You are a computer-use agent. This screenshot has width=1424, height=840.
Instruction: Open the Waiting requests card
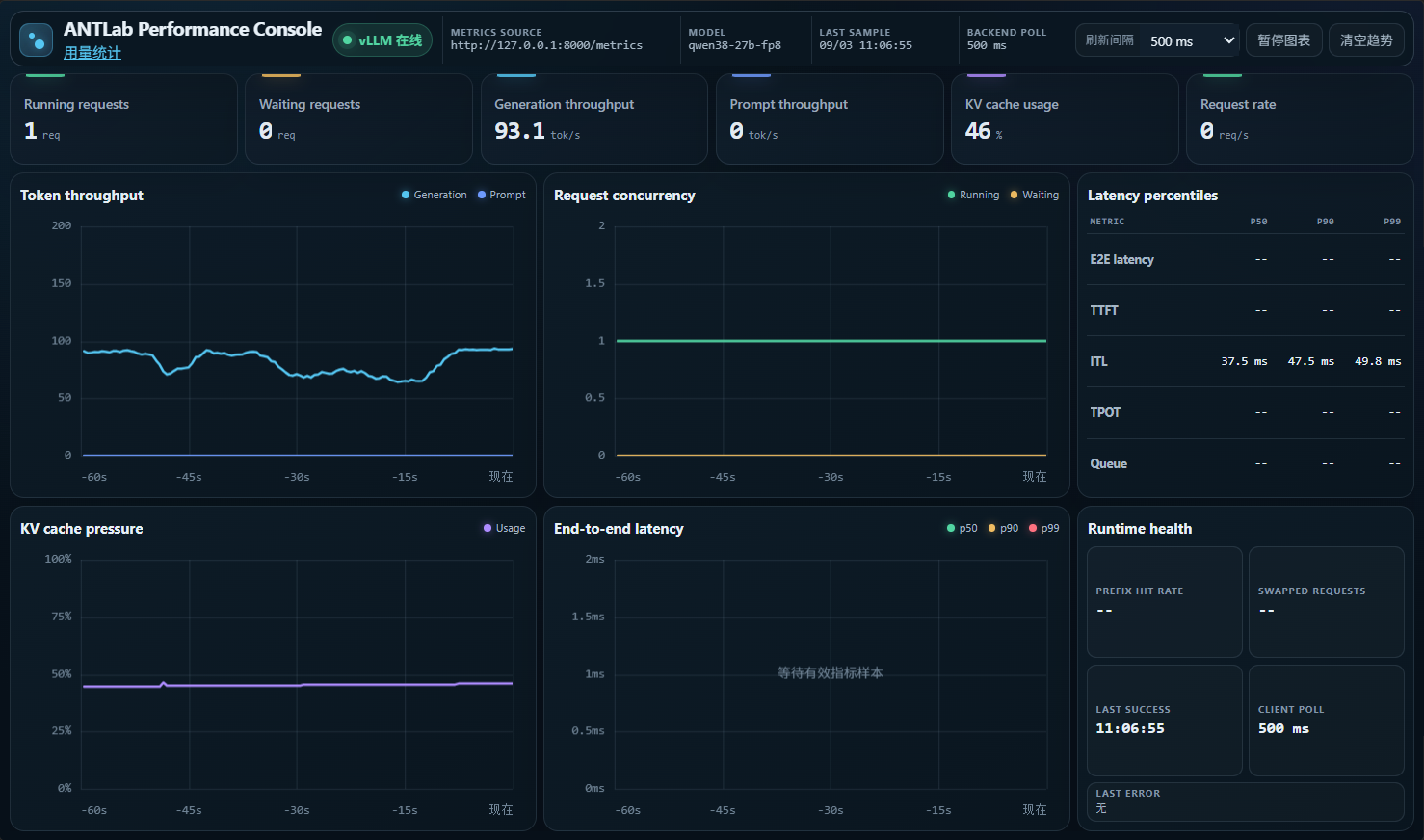pyautogui.click(x=358, y=118)
